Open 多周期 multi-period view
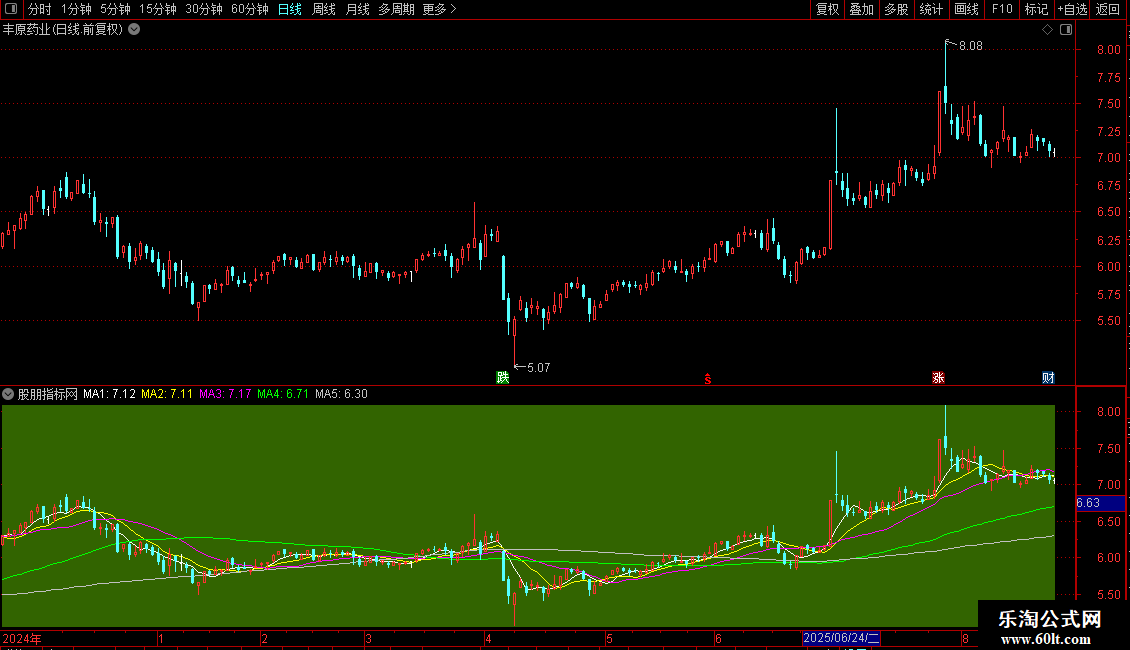1130x650 pixels. 396,9
